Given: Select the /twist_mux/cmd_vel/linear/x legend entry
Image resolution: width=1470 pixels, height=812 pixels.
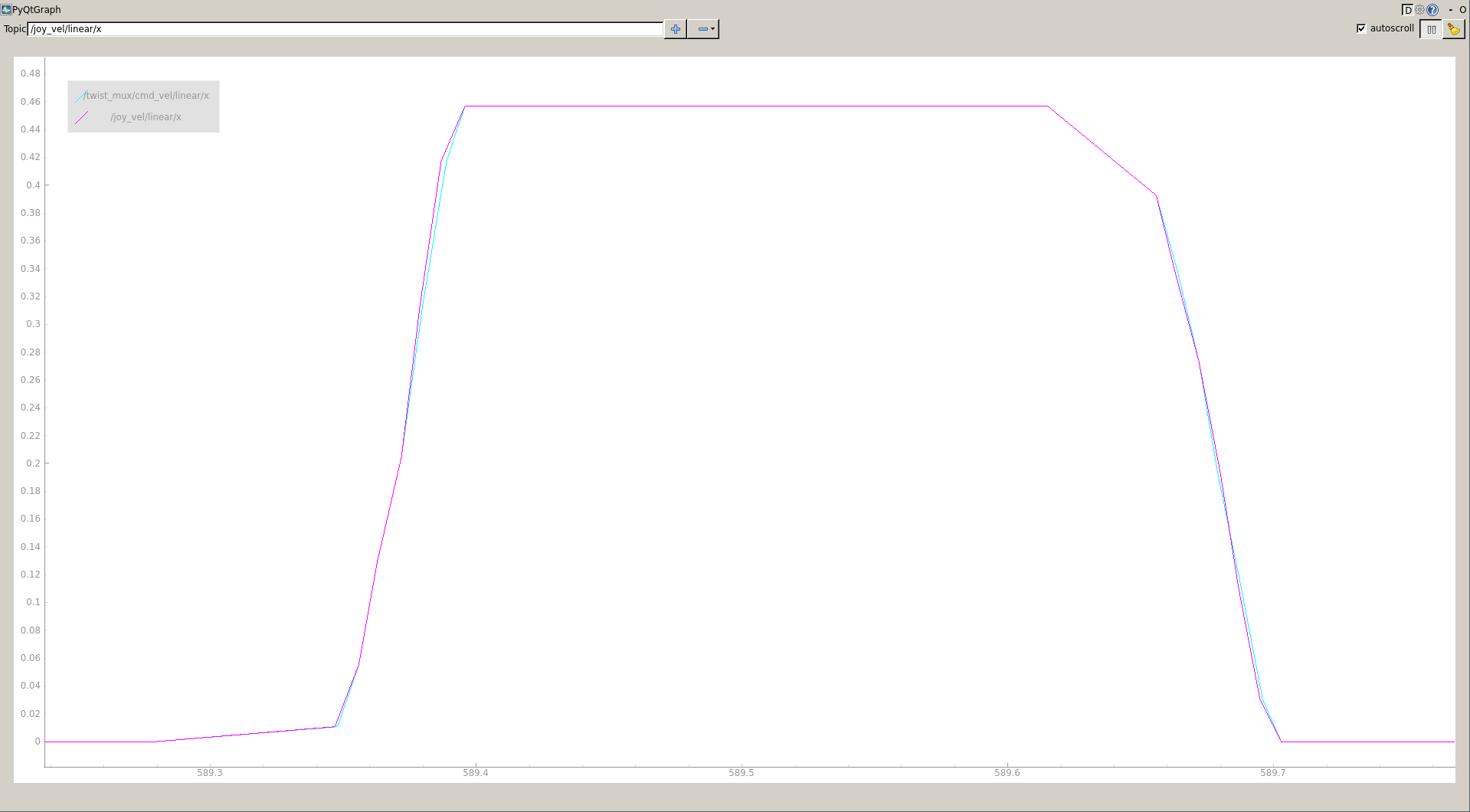Looking at the screenshot, I should (x=146, y=96).
